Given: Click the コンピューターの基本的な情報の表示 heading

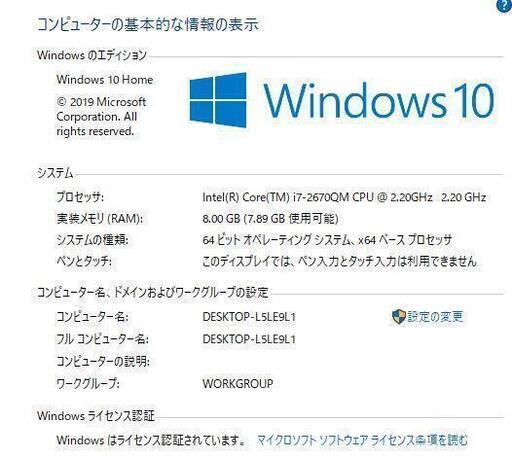Looking at the screenshot, I should pos(148,25).
